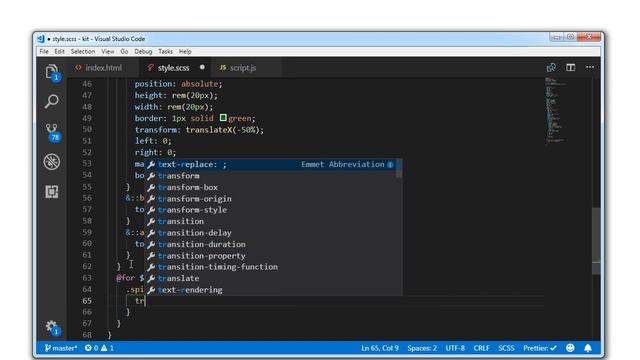Screen dimensions: 640x360
Task: Click the feedback smiley icon in status bar
Action: 570,348
